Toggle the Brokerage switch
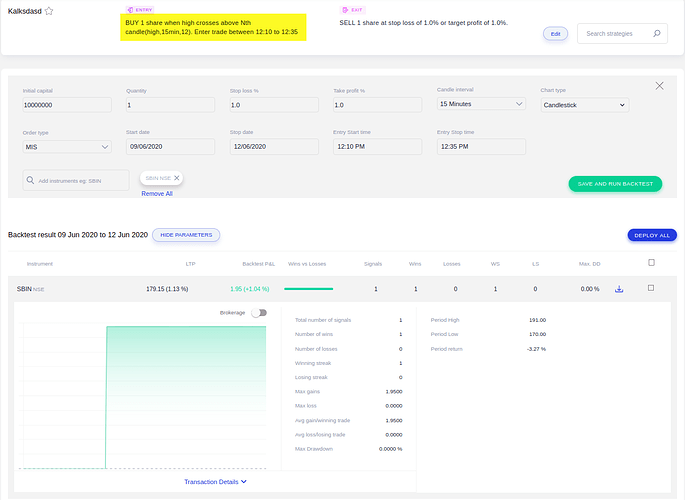This screenshot has width=685, height=500. pyautogui.click(x=259, y=313)
